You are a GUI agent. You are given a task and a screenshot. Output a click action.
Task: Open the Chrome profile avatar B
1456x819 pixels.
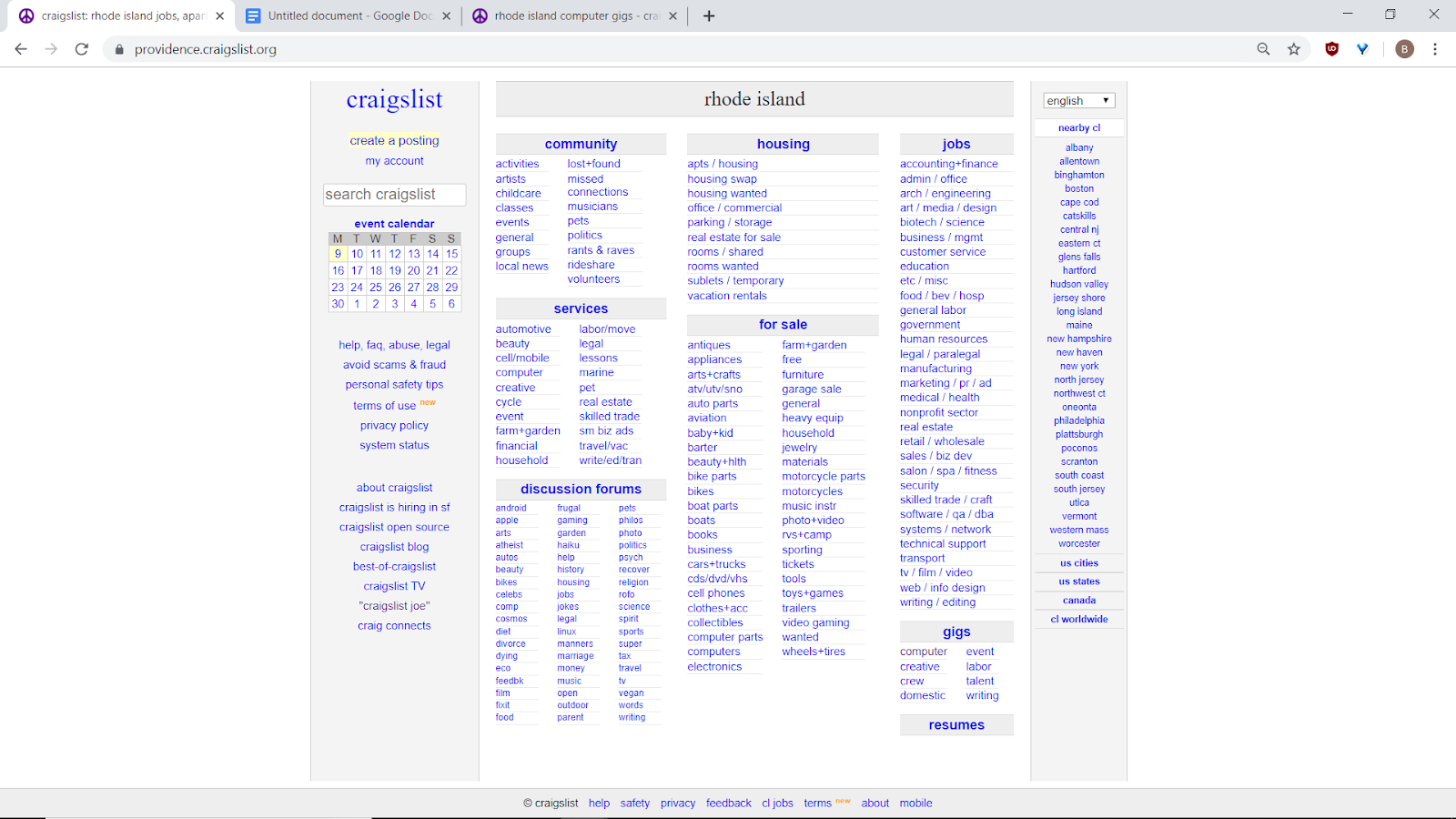tap(1405, 49)
